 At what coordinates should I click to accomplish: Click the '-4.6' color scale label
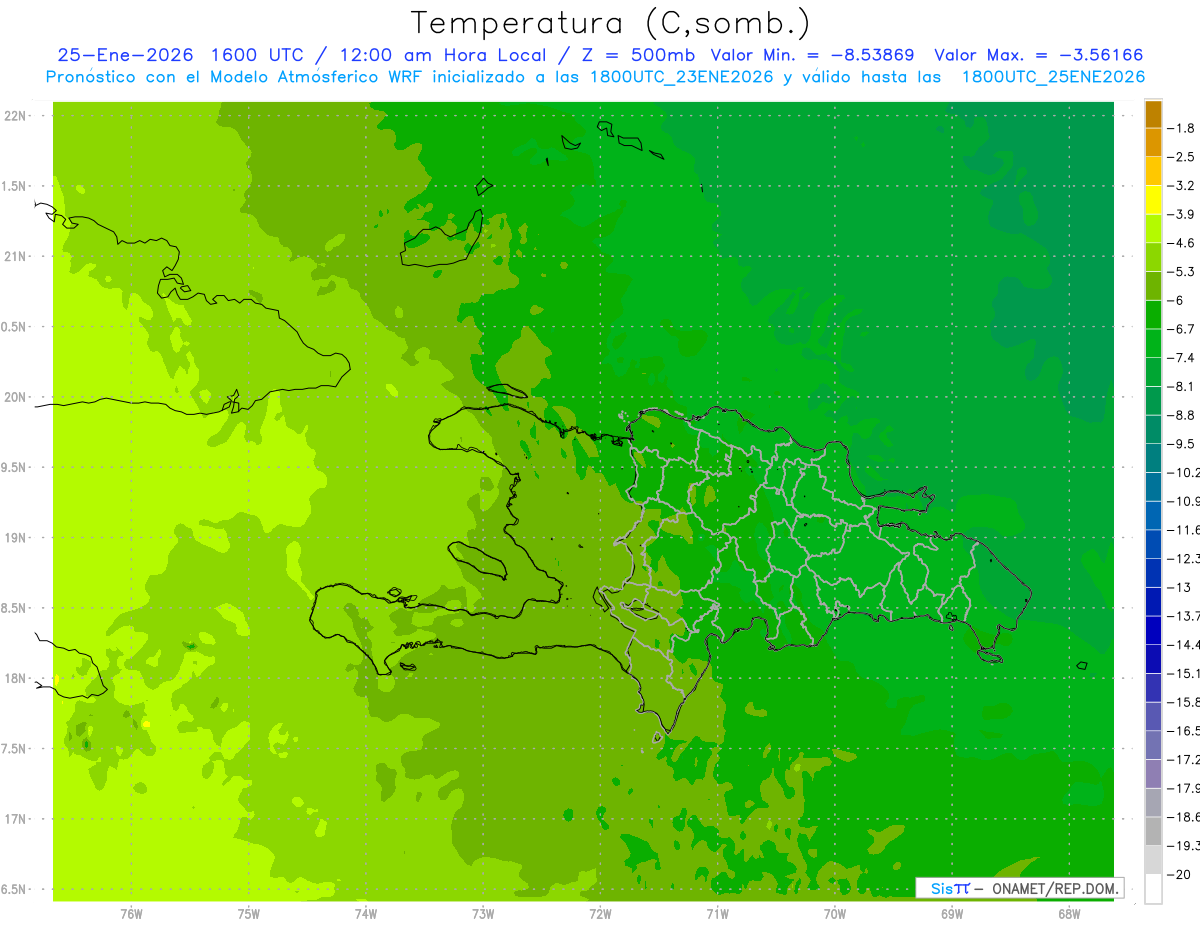coord(1181,242)
